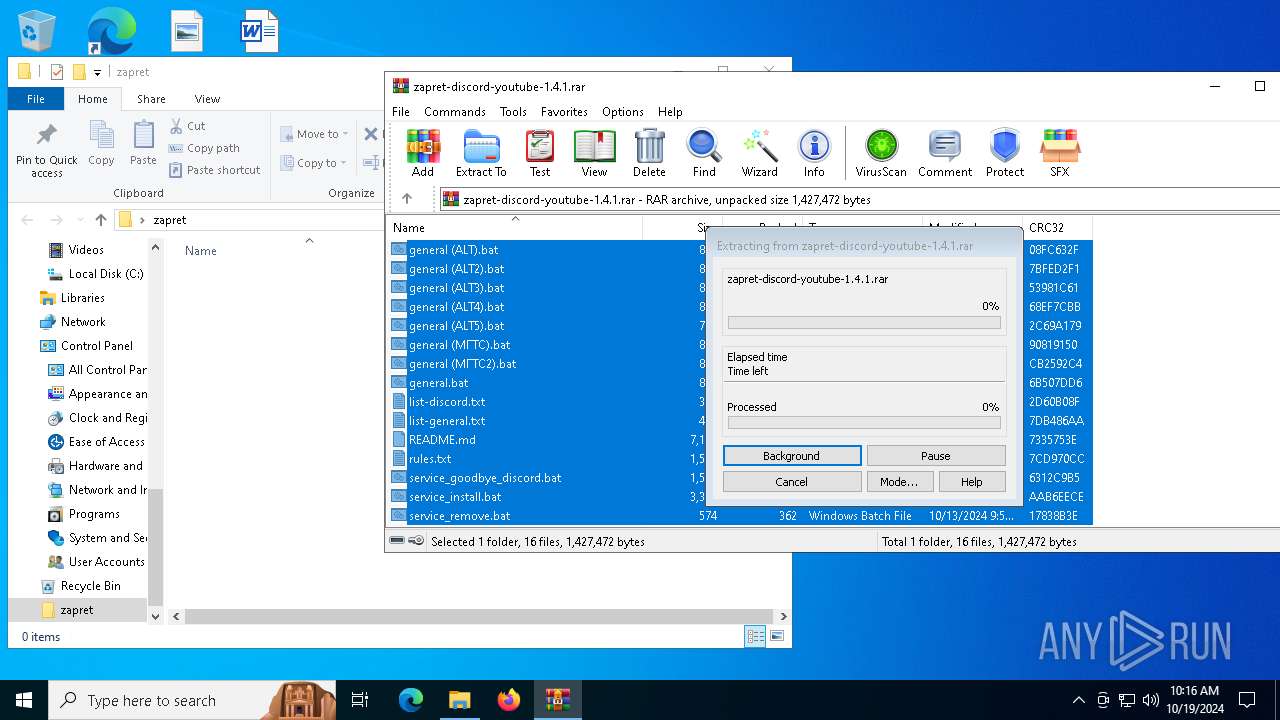Select Network in Explorer navigation pane
This screenshot has width=1280, height=720.
pos(73,322)
